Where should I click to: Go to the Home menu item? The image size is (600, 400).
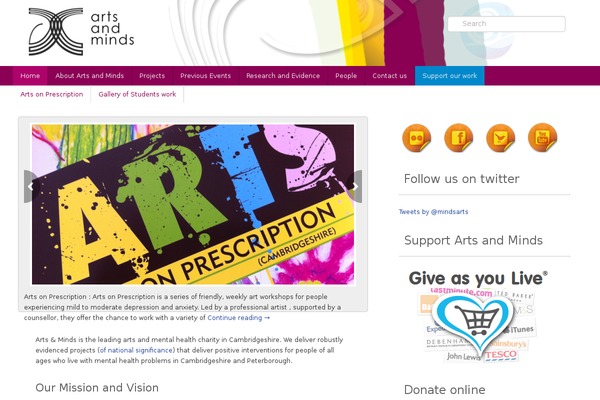(x=30, y=76)
